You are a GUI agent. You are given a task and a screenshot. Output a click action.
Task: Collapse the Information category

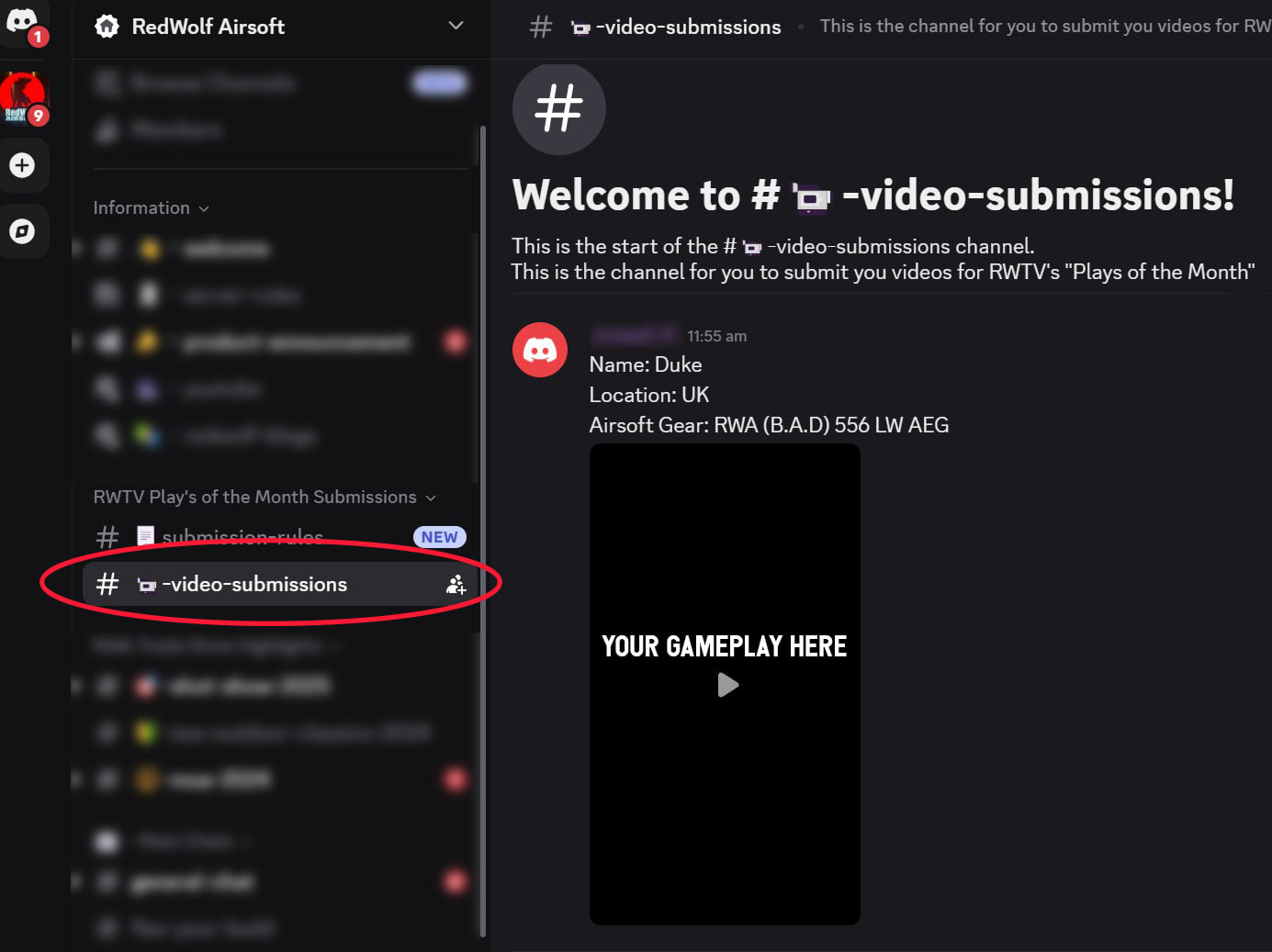pyautogui.click(x=152, y=208)
